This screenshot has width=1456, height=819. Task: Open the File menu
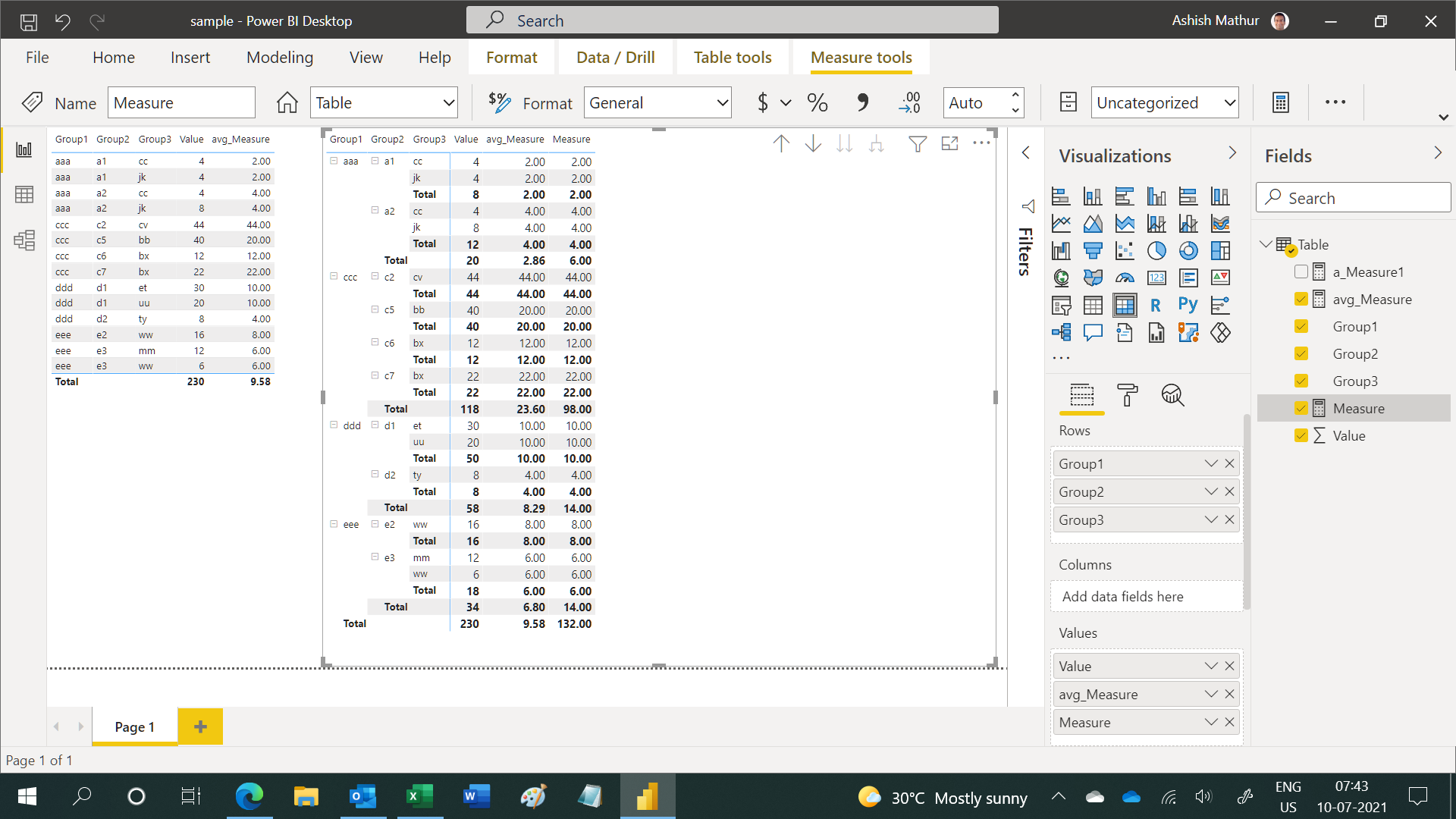(37, 58)
